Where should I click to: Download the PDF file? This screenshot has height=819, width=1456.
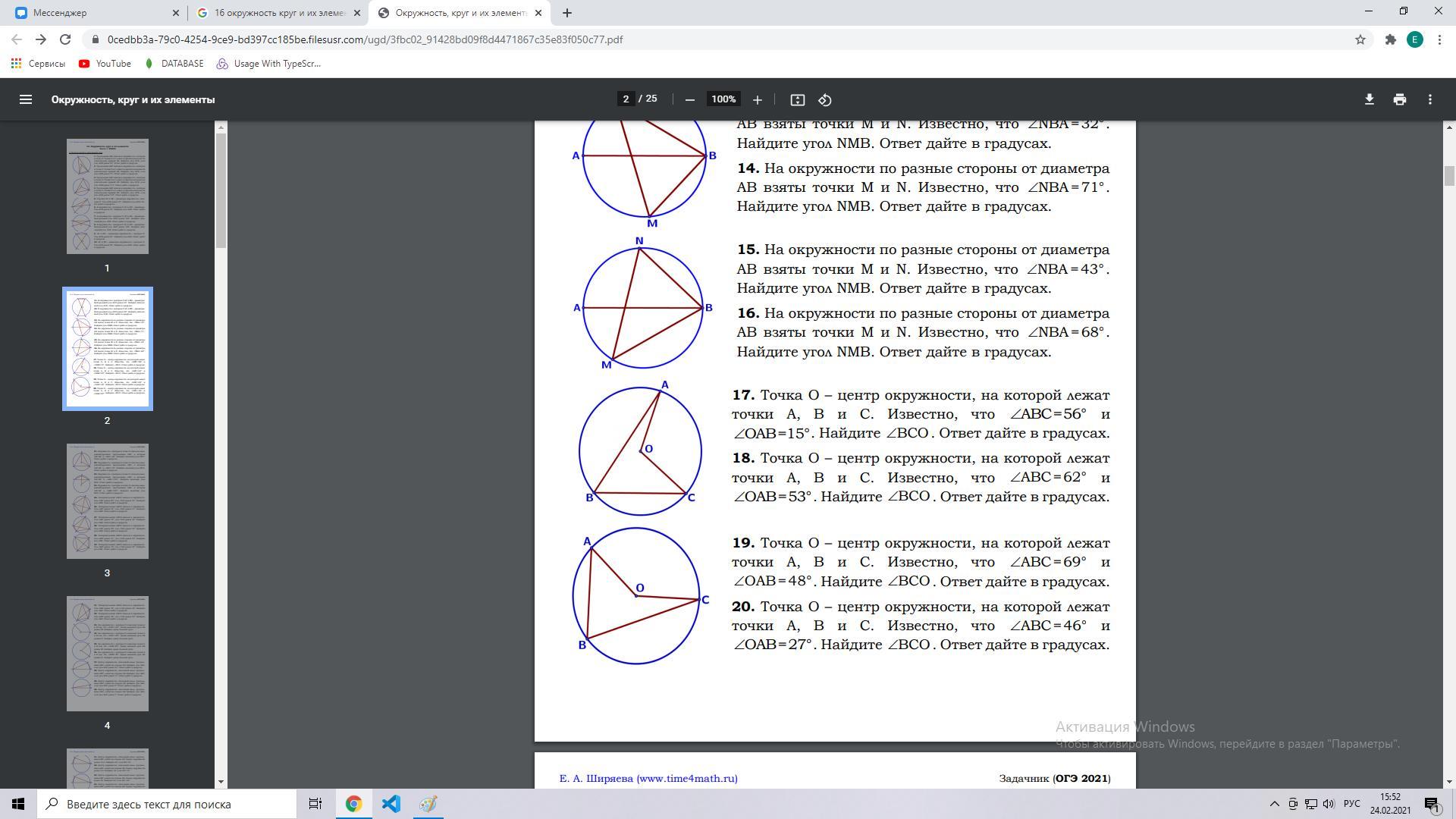pyautogui.click(x=1369, y=99)
